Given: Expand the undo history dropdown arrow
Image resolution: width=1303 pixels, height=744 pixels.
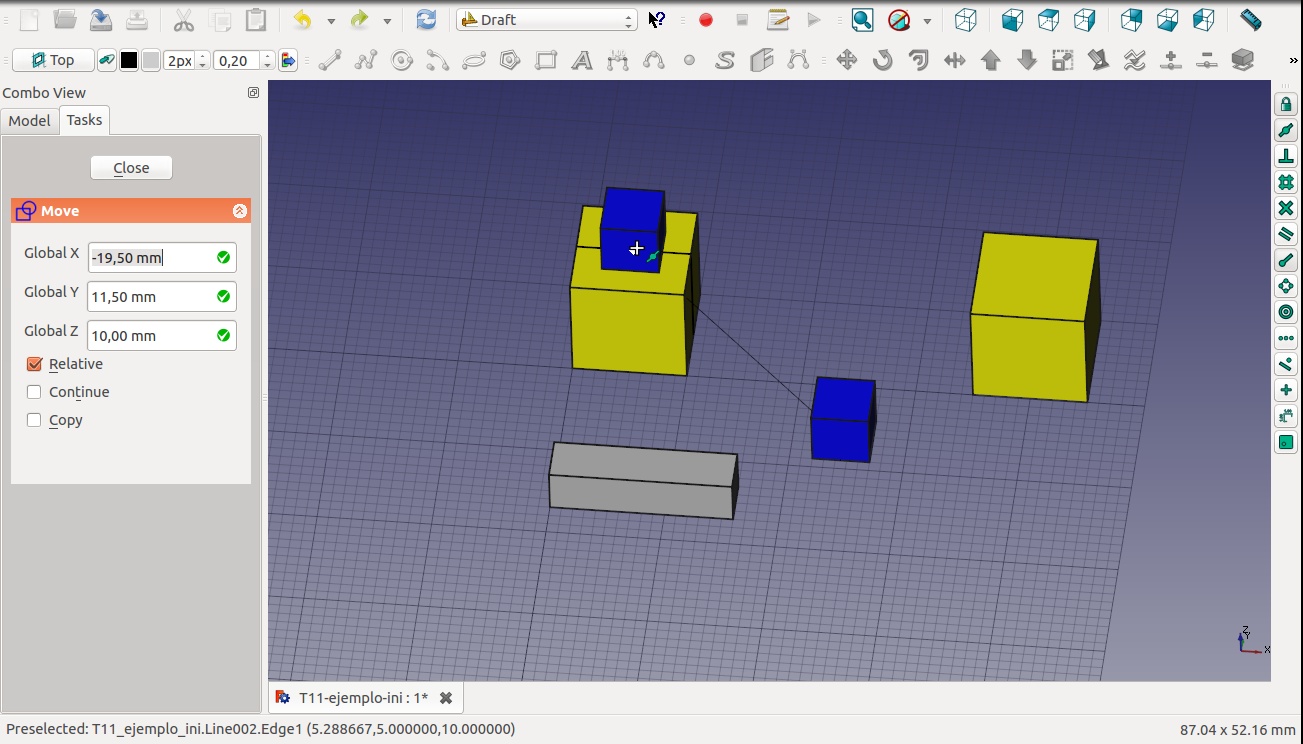Looking at the screenshot, I should 331,20.
